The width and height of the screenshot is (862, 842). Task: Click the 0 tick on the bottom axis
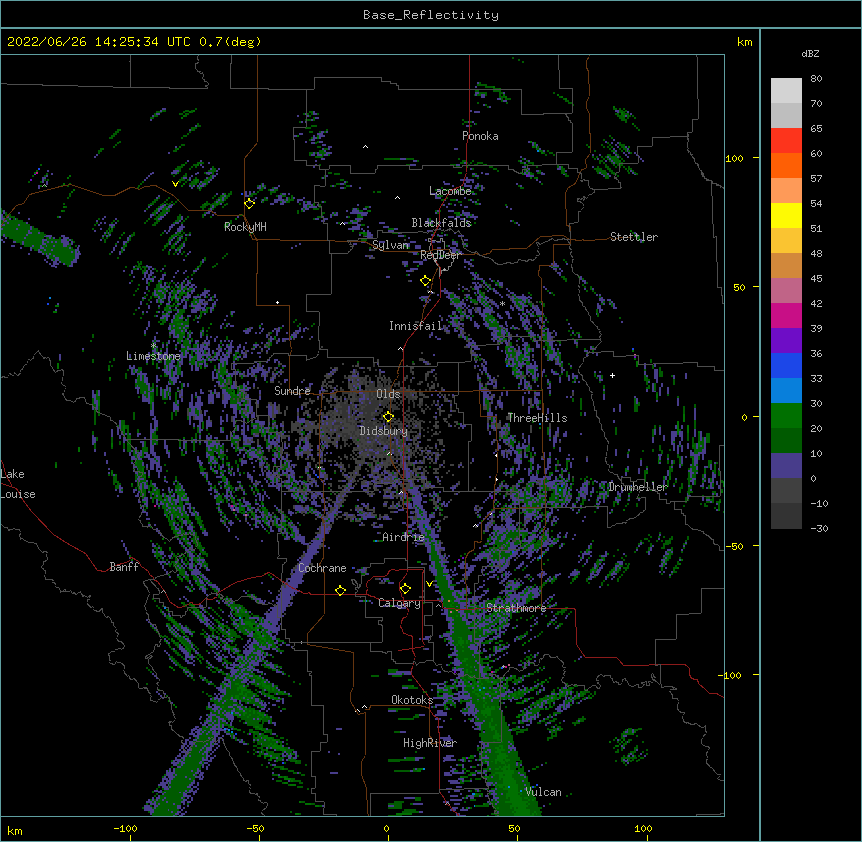(x=386, y=829)
